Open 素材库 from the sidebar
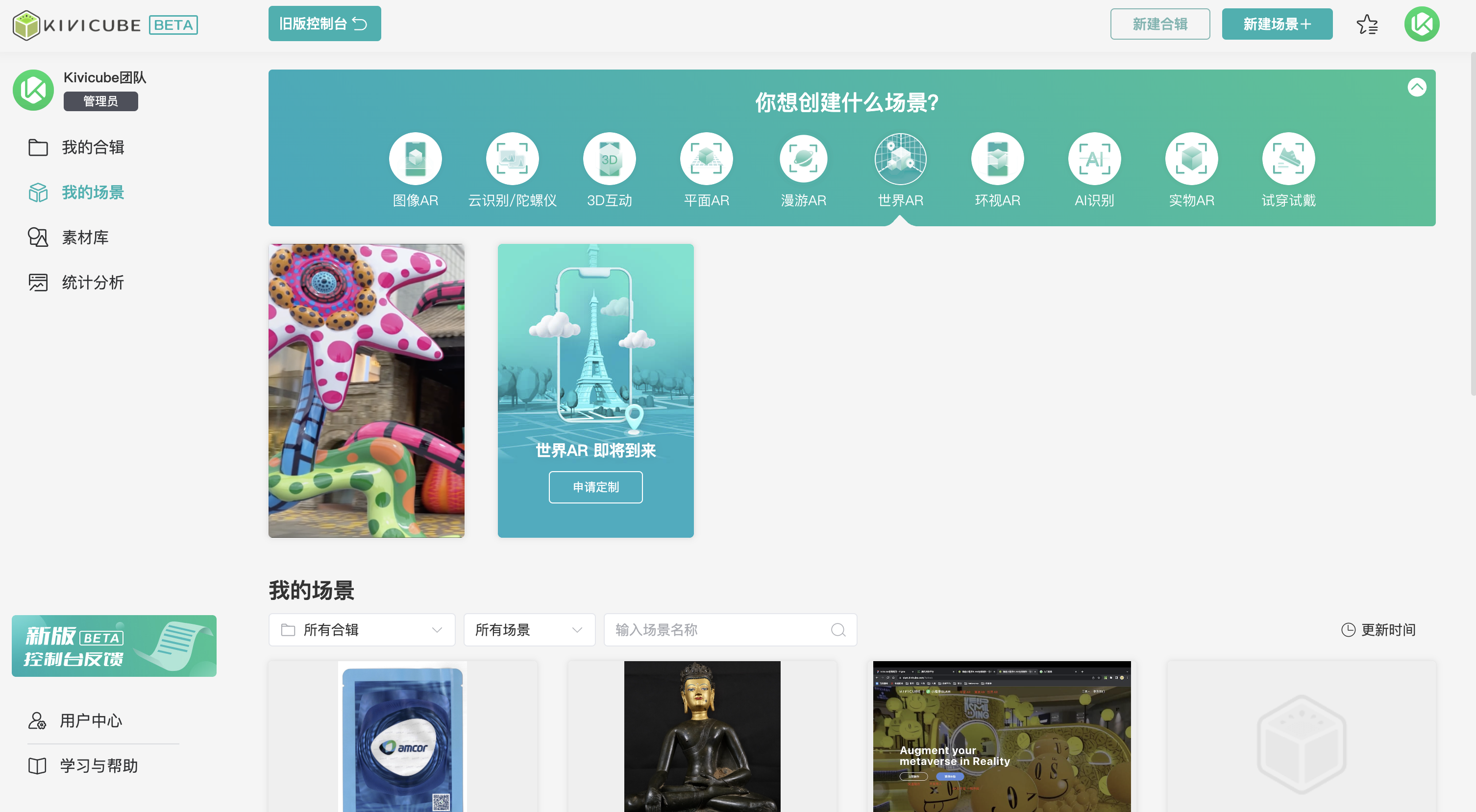This screenshot has height=812, width=1476. (85, 237)
